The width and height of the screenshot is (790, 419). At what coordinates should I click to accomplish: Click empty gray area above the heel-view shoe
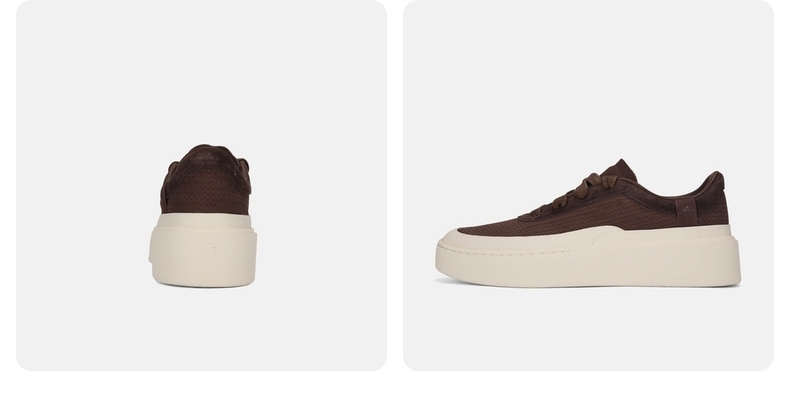pyautogui.click(x=202, y=71)
